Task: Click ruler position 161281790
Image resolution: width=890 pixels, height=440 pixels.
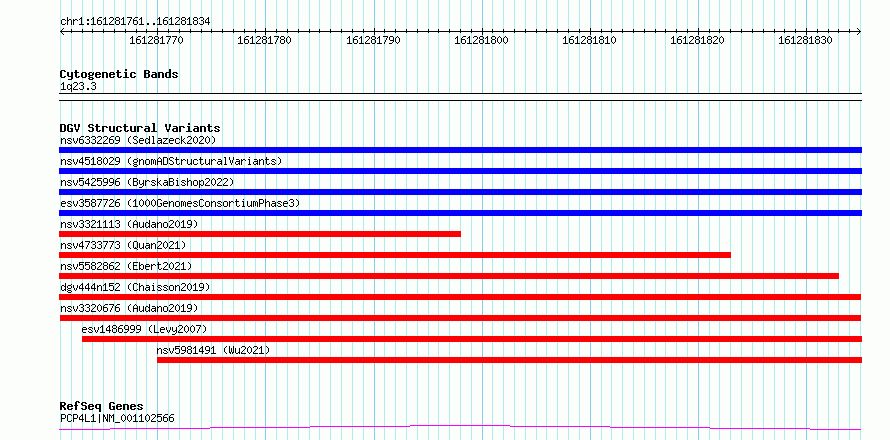Action: [373, 40]
